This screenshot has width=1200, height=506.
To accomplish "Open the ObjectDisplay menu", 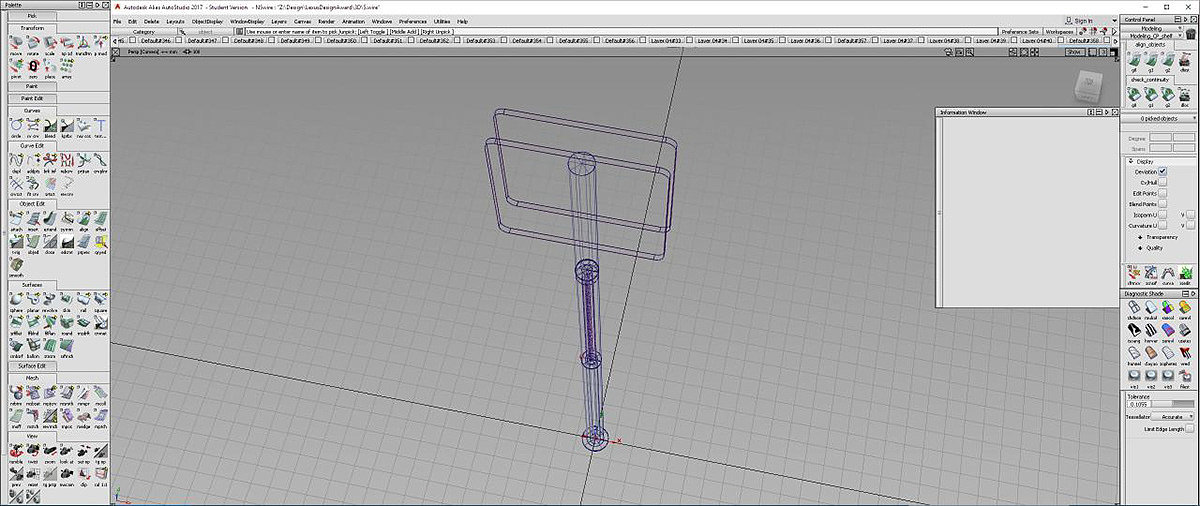I will click(207, 21).
